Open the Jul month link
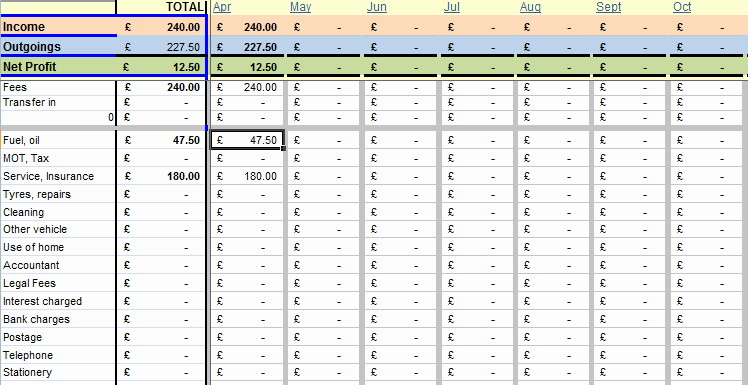The width and height of the screenshot is (748, 385). click(x=452, y=7)
